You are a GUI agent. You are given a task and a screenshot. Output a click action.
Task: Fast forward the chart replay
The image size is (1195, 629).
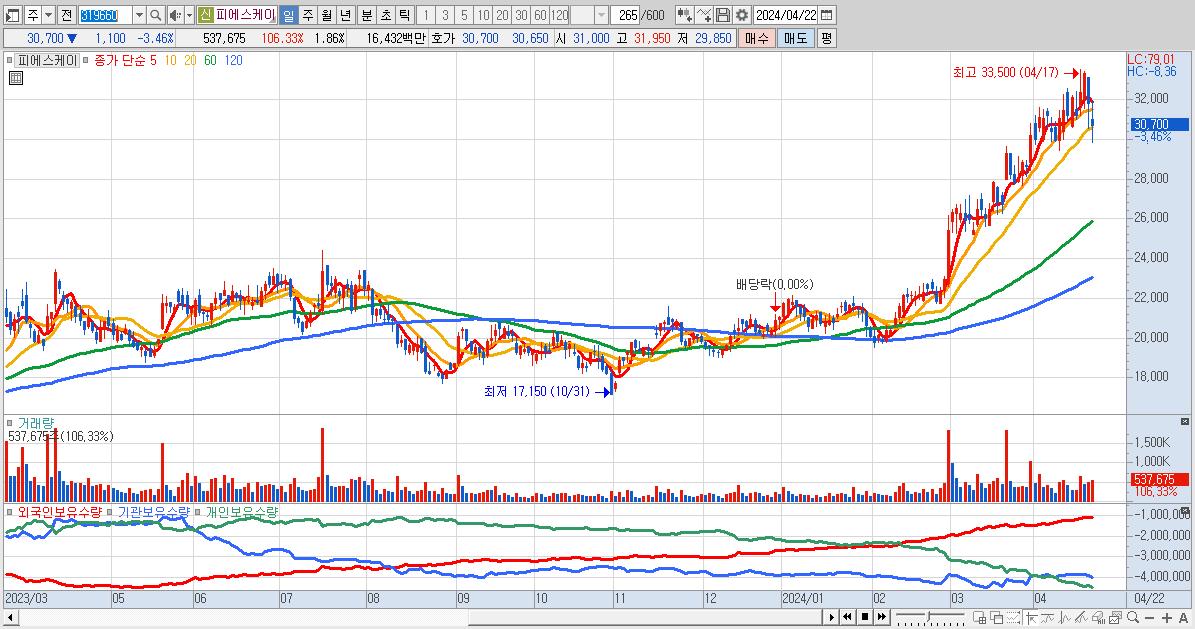(881, 617)
